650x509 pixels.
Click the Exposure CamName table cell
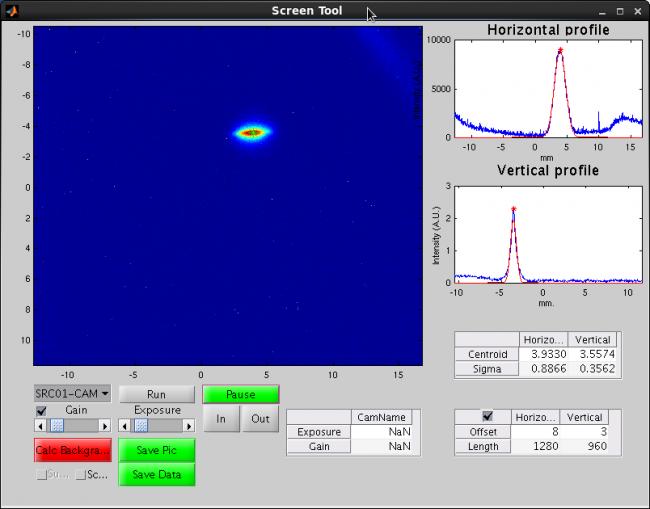click(x=382, y=432)
